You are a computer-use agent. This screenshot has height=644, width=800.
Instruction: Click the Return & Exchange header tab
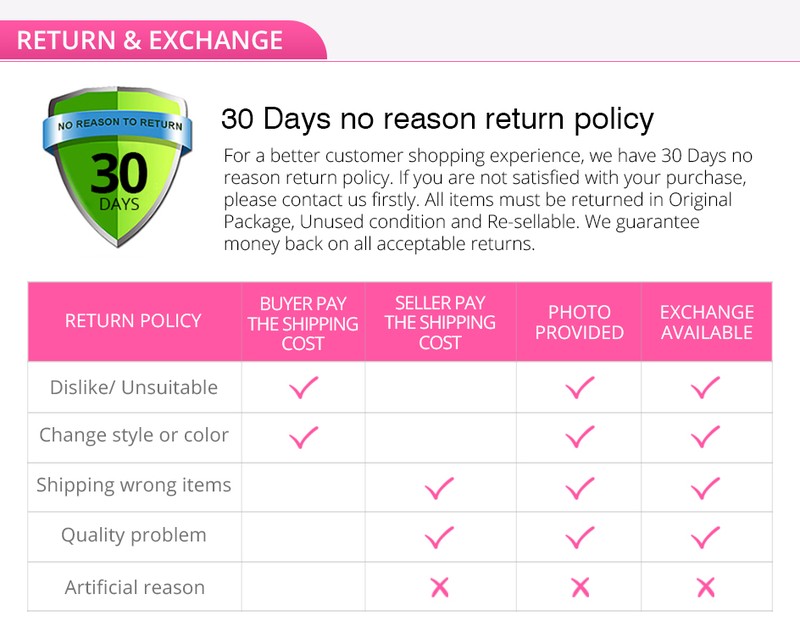150,41
